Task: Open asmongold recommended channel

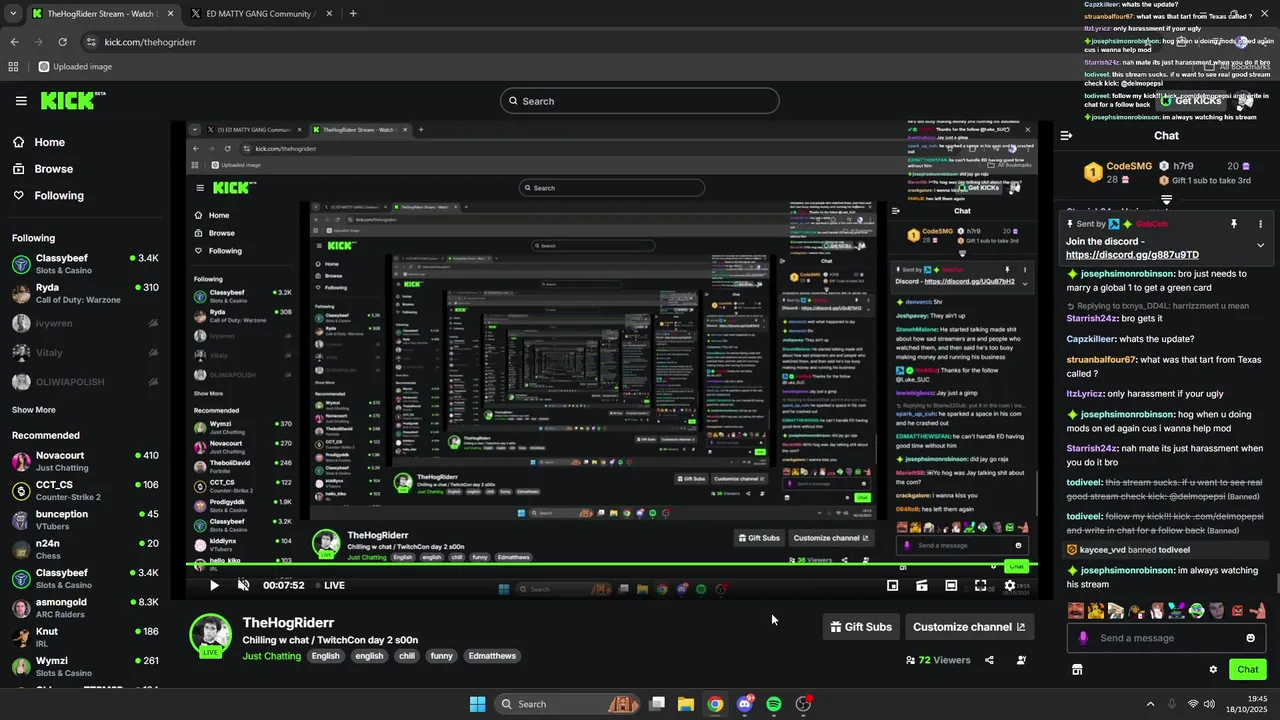Action: point(85,608)
